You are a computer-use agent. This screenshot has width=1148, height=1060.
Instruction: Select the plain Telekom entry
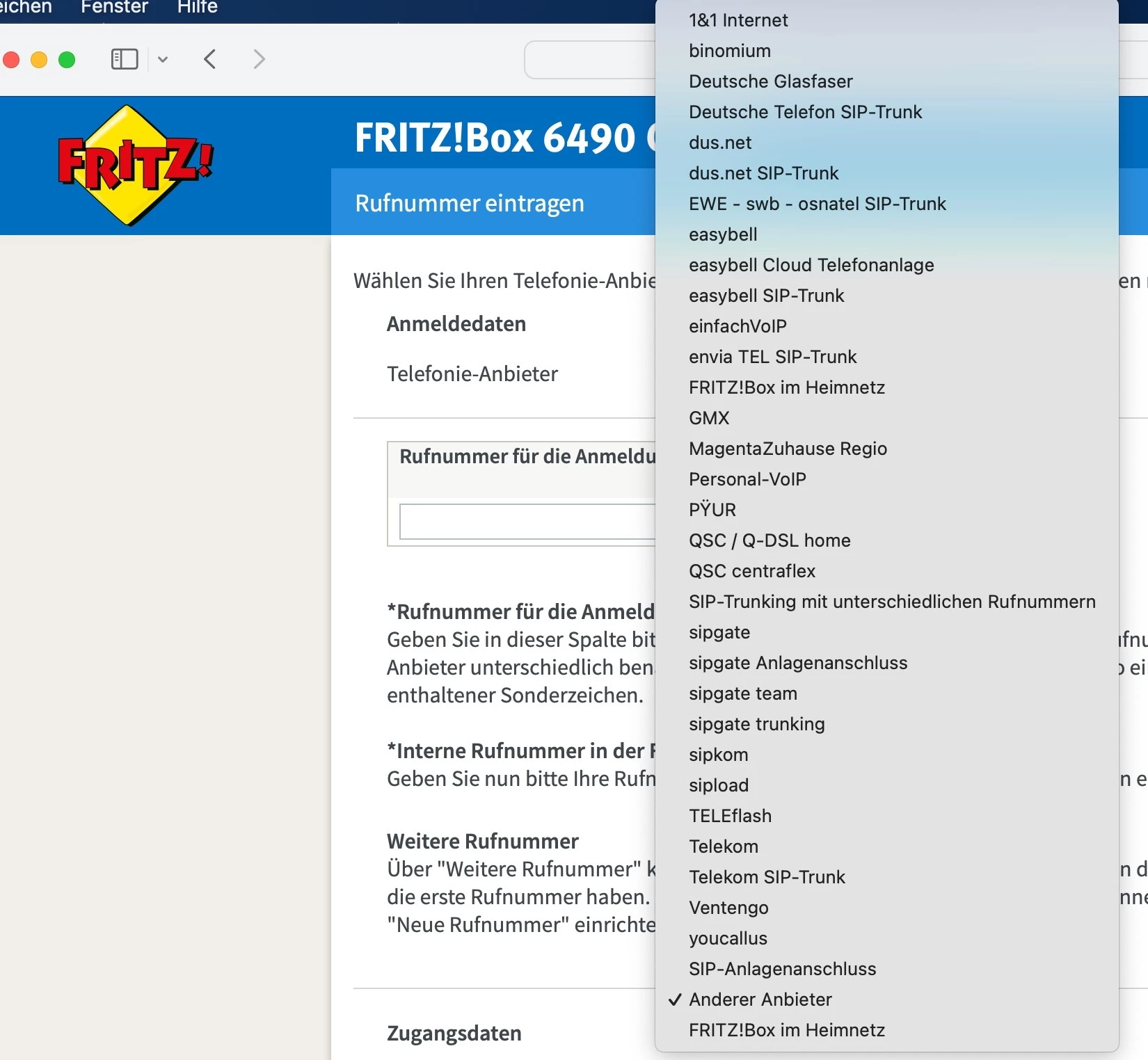tap(887, 846)
